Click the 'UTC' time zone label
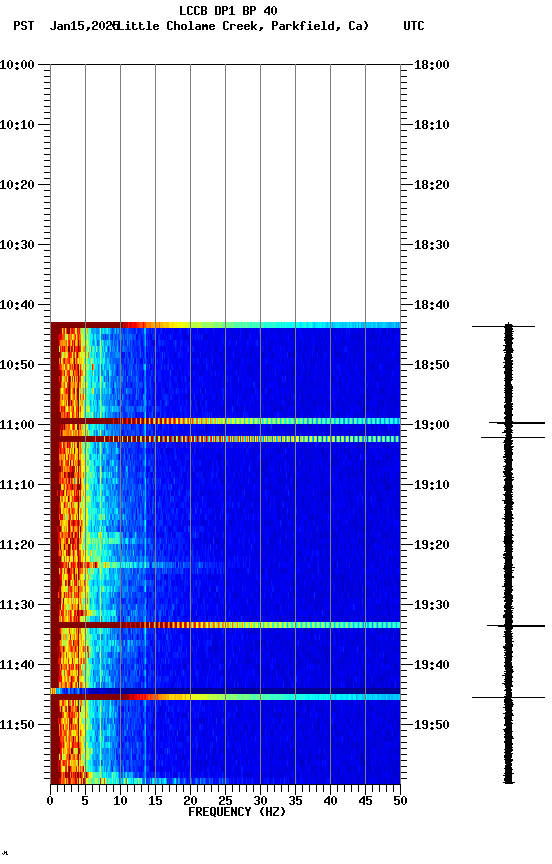The width and height of the screenshot is (552, 864). (x=414, y=26)
